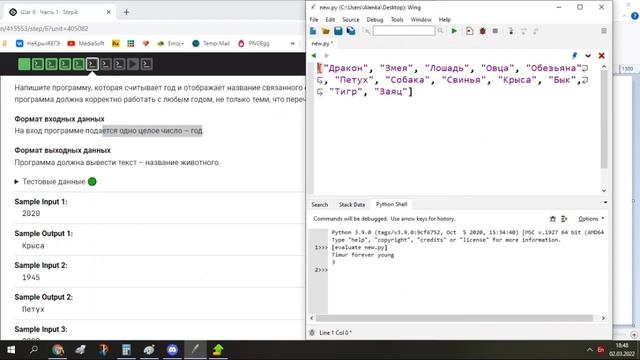Click the Step Into debug icon
The image size is (640, 360).
(511, 31)
